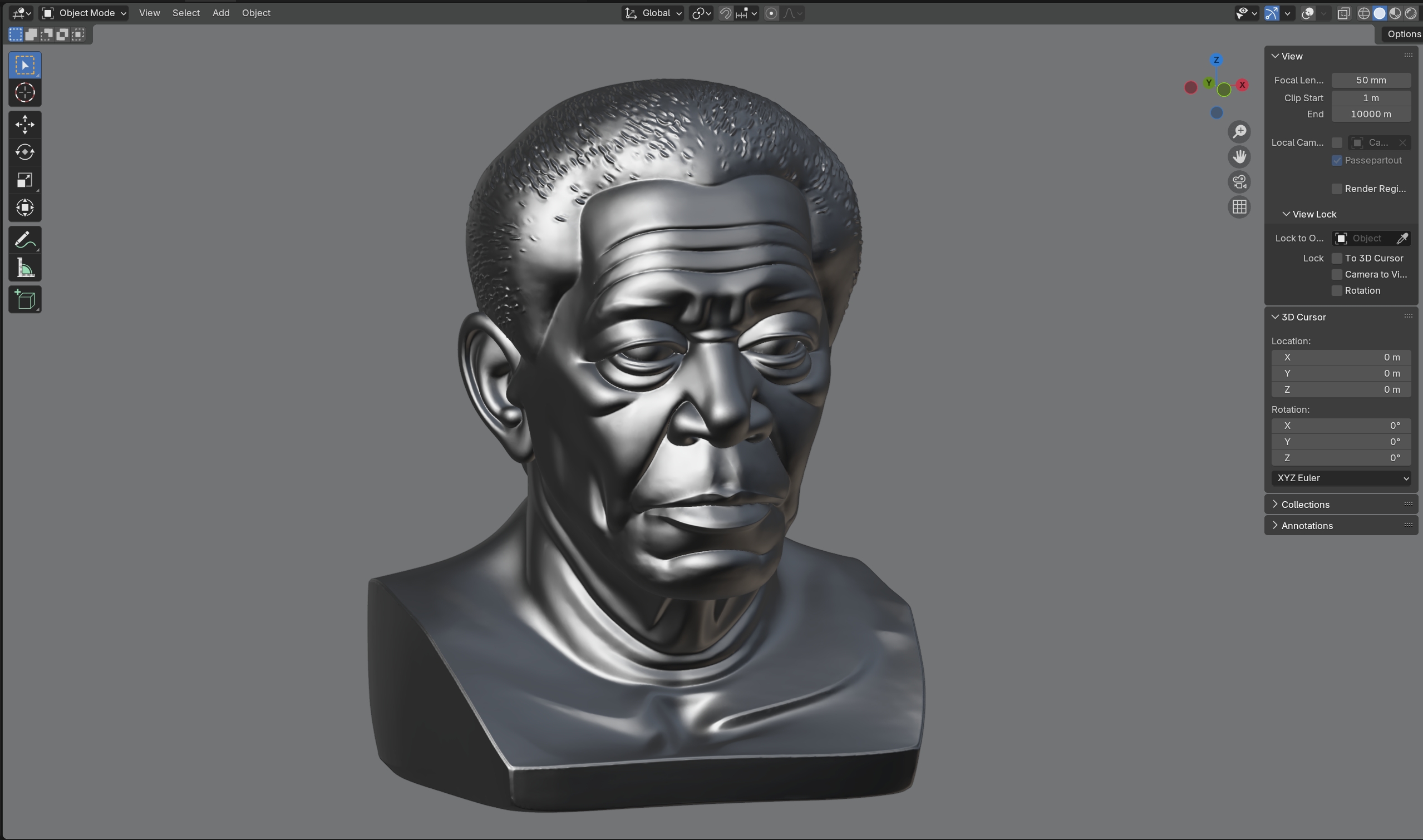Select the Cursor tool in the toolbar

(25, 93)
